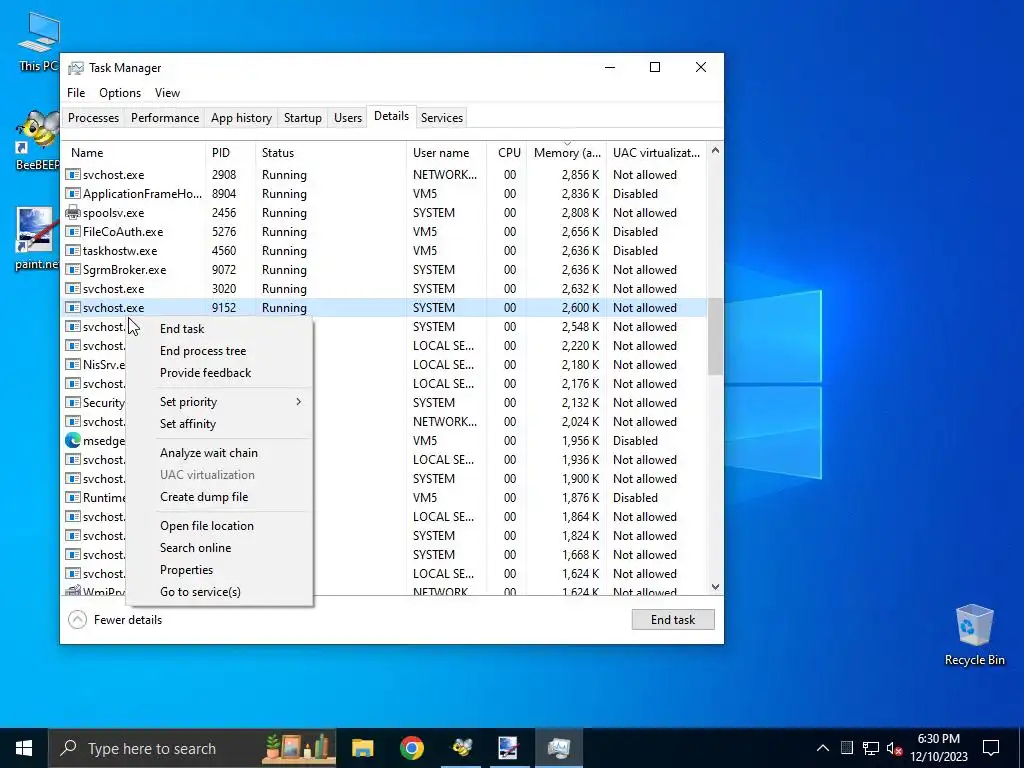This screenshot has height=768, width=1024.
Task: Open the View menu
Action: [167, 93]
